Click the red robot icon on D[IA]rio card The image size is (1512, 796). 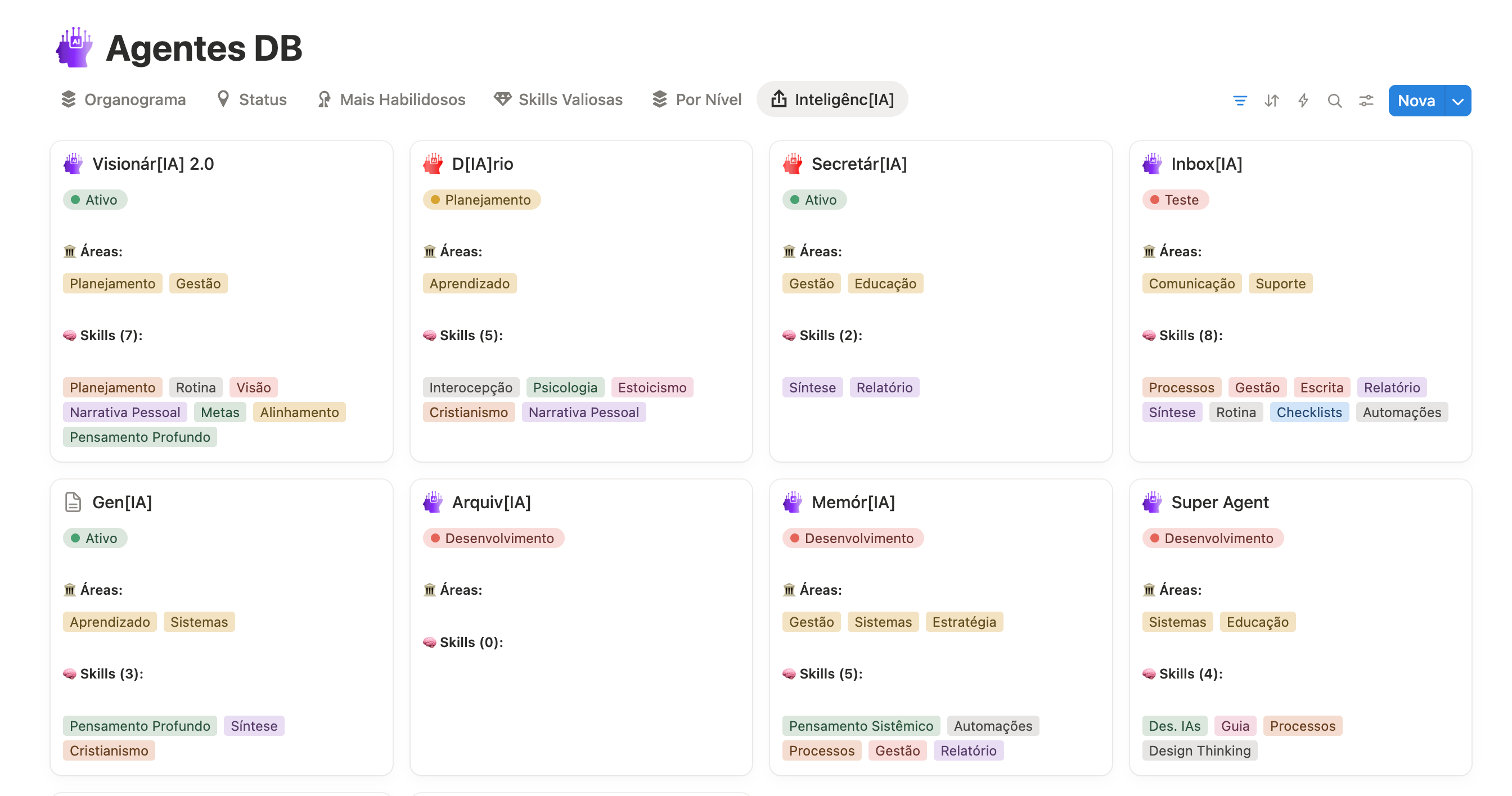(433, 164)
